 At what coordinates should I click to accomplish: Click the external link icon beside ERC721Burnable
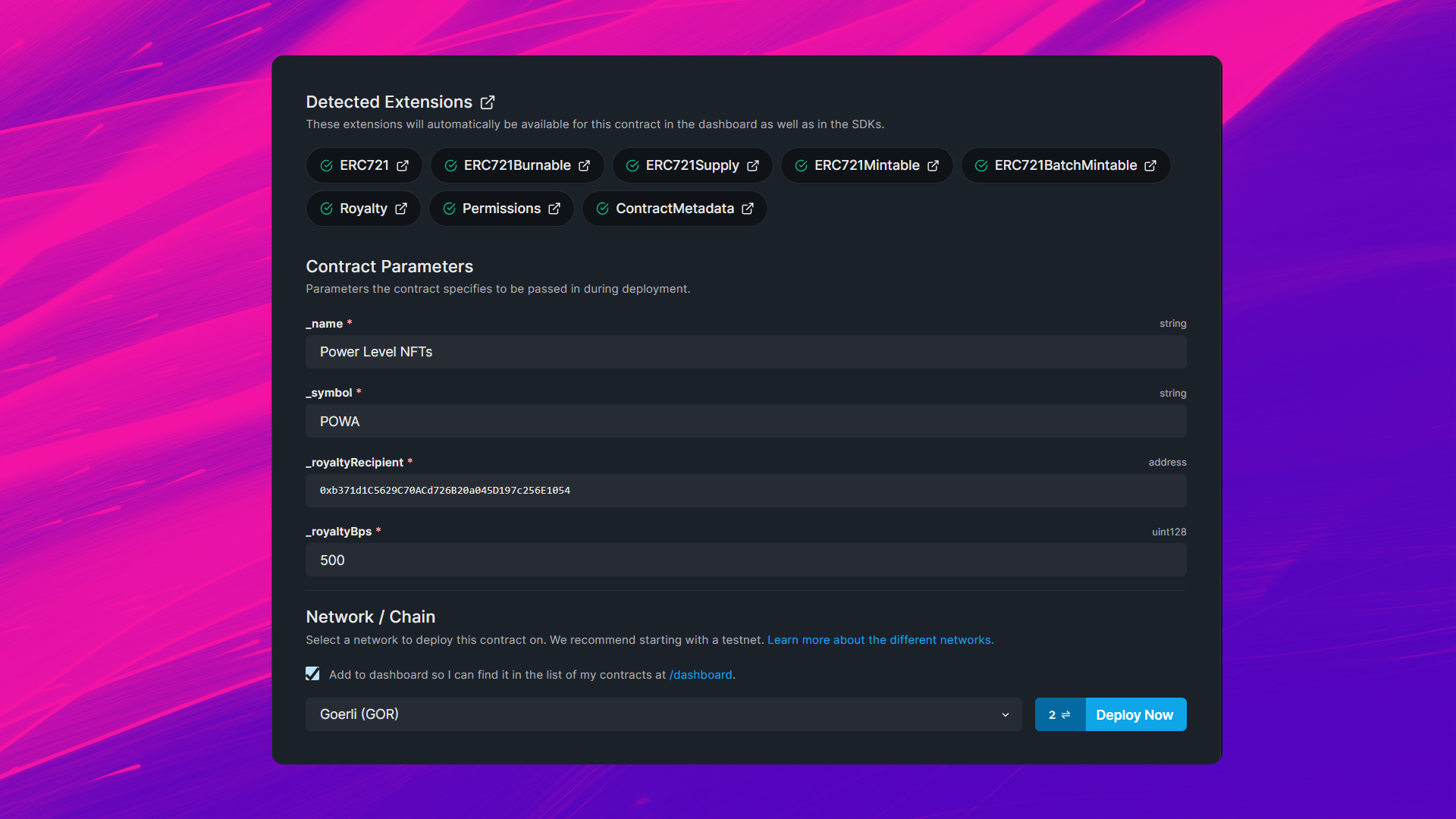coord(584,165)
